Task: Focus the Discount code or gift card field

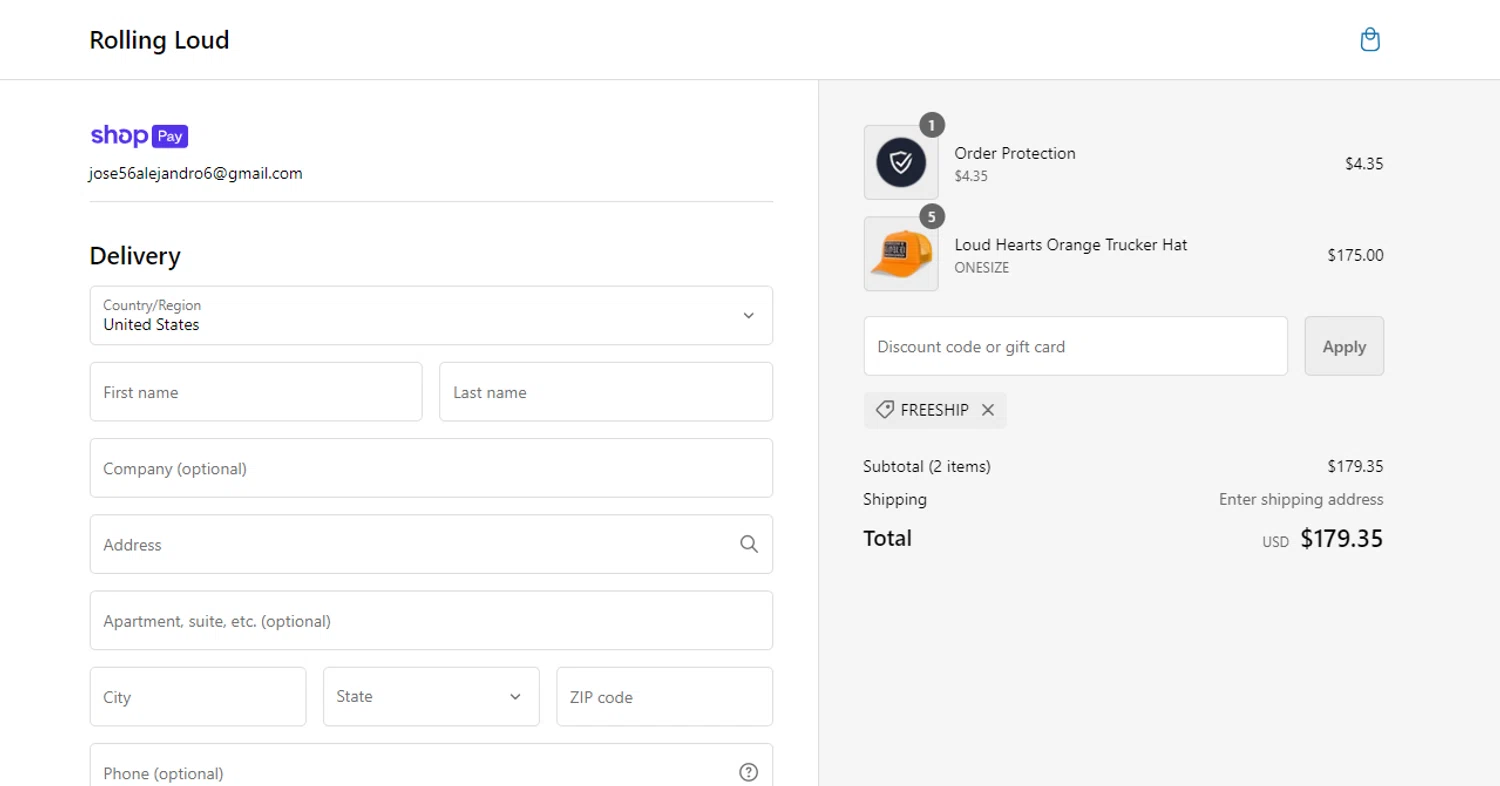Action: pyautogui.click(x=1075, y=346)
